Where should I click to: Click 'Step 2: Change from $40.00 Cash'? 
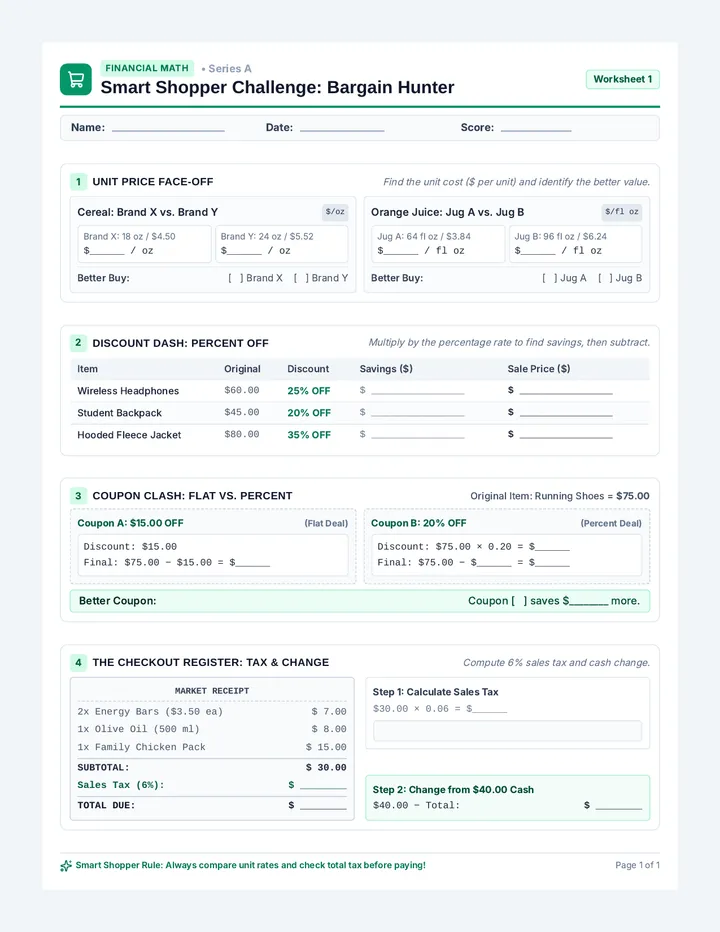(453, 790)
